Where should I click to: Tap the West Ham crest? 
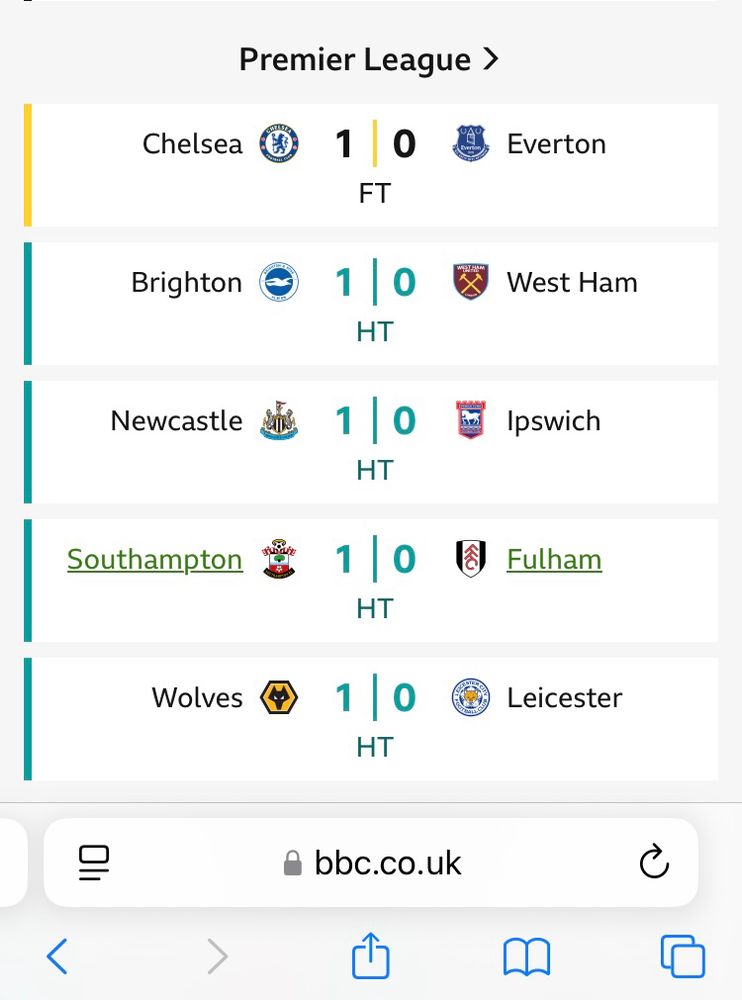[x=471, y=283]
